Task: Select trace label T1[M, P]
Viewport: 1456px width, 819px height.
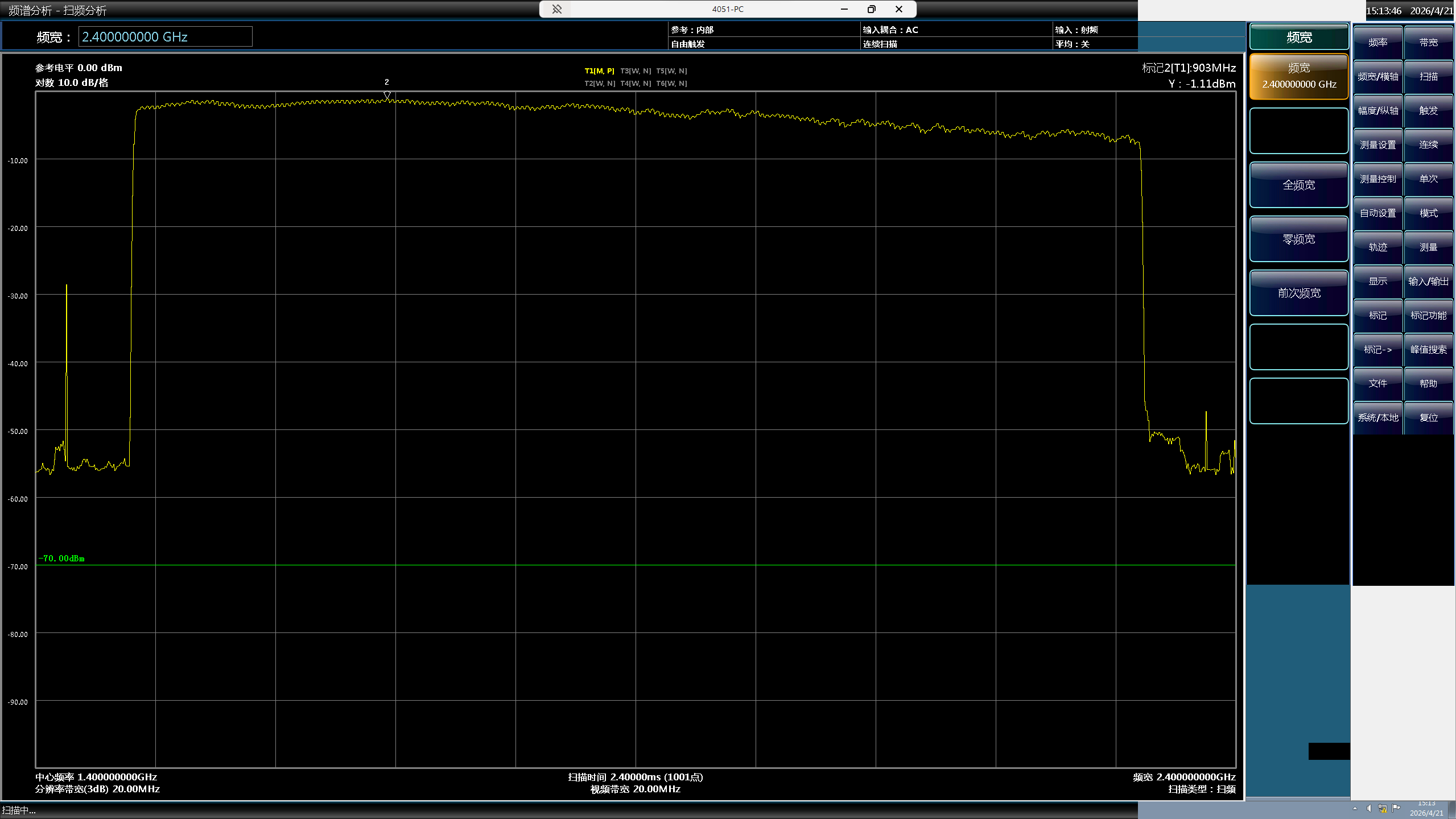Action: tap(599, 71)
